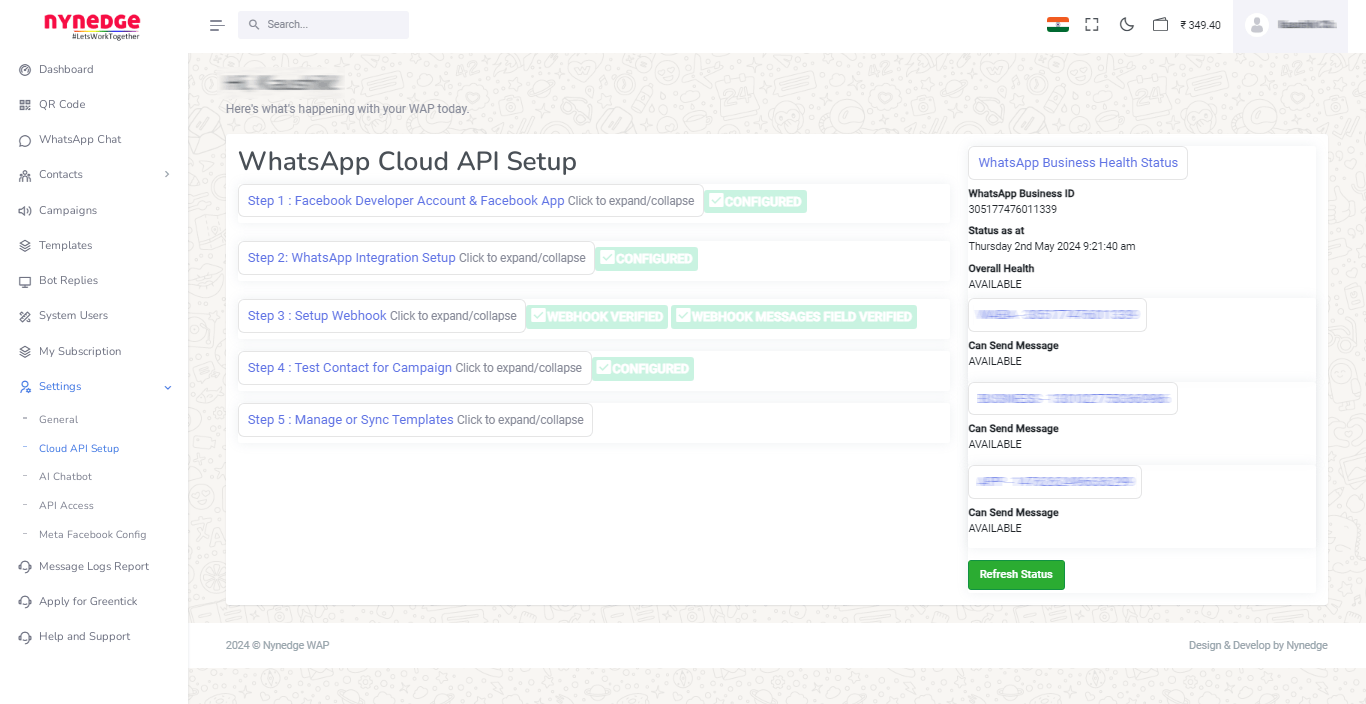Expand Step 5 Manage or Sync Templates

click(415, 420)
